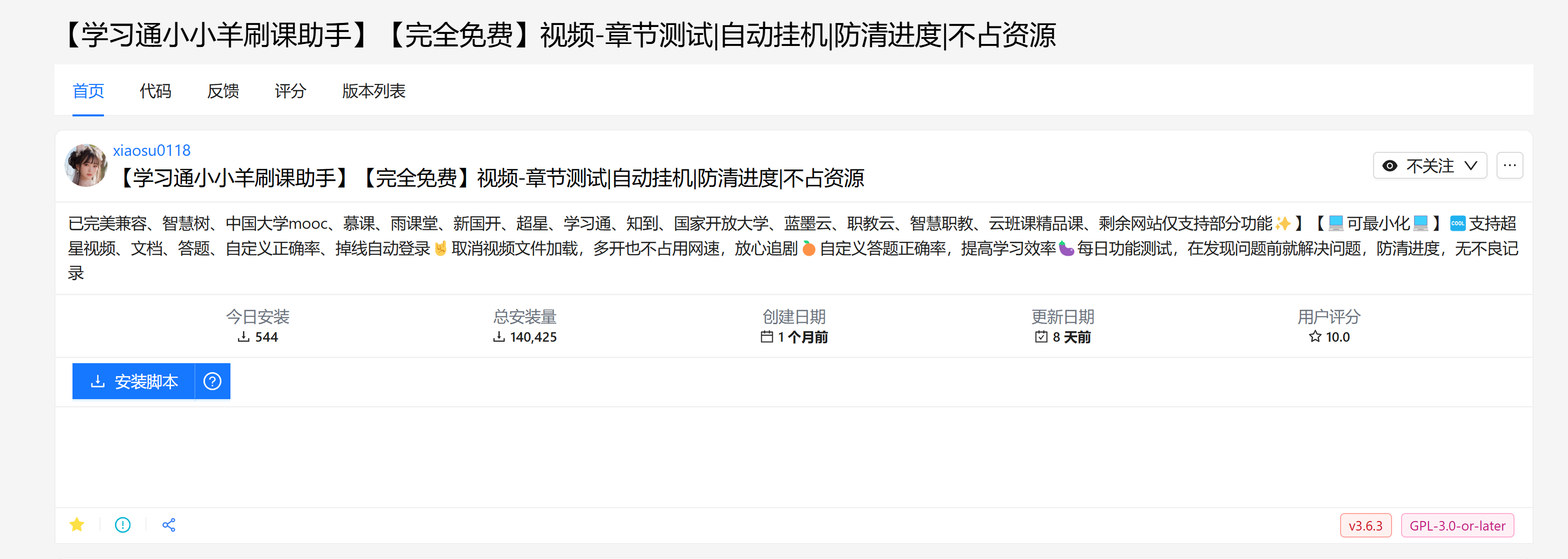Click the script description paragraph
The height and width of the screenshot is (559, 1568).
[x=793, y=248]
